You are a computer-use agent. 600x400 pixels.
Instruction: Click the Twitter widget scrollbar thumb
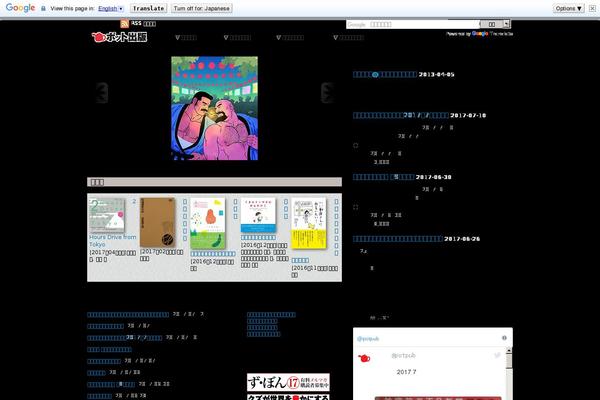[x=509, y=361]
